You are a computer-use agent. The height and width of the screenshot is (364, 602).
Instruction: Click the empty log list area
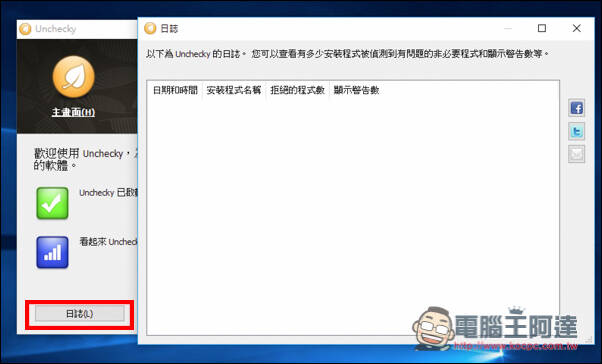click(353, 215)
